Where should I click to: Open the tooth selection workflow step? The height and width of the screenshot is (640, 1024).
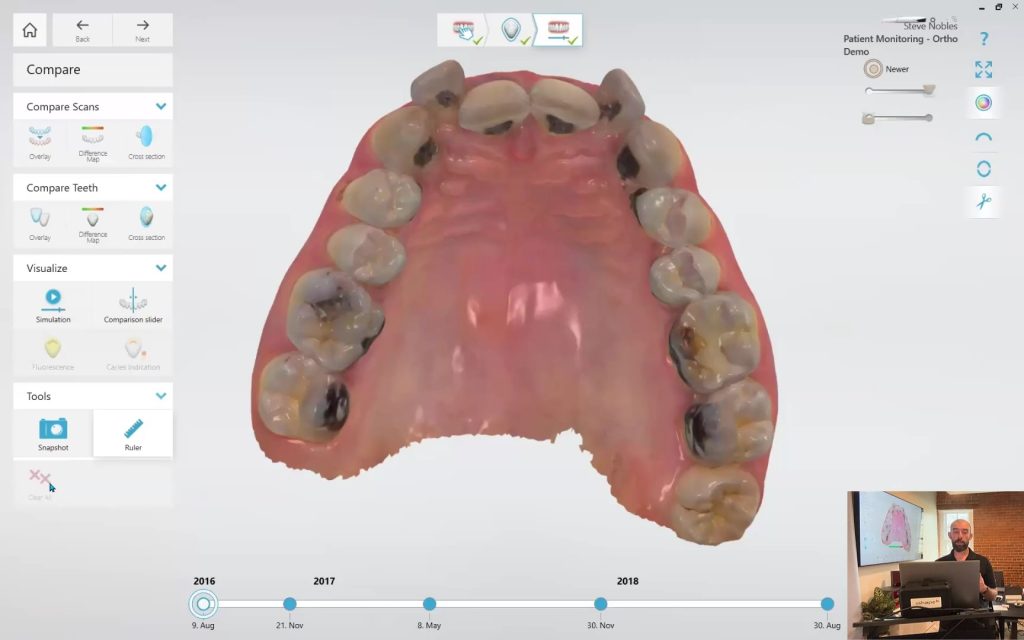(x=511, y=29)
